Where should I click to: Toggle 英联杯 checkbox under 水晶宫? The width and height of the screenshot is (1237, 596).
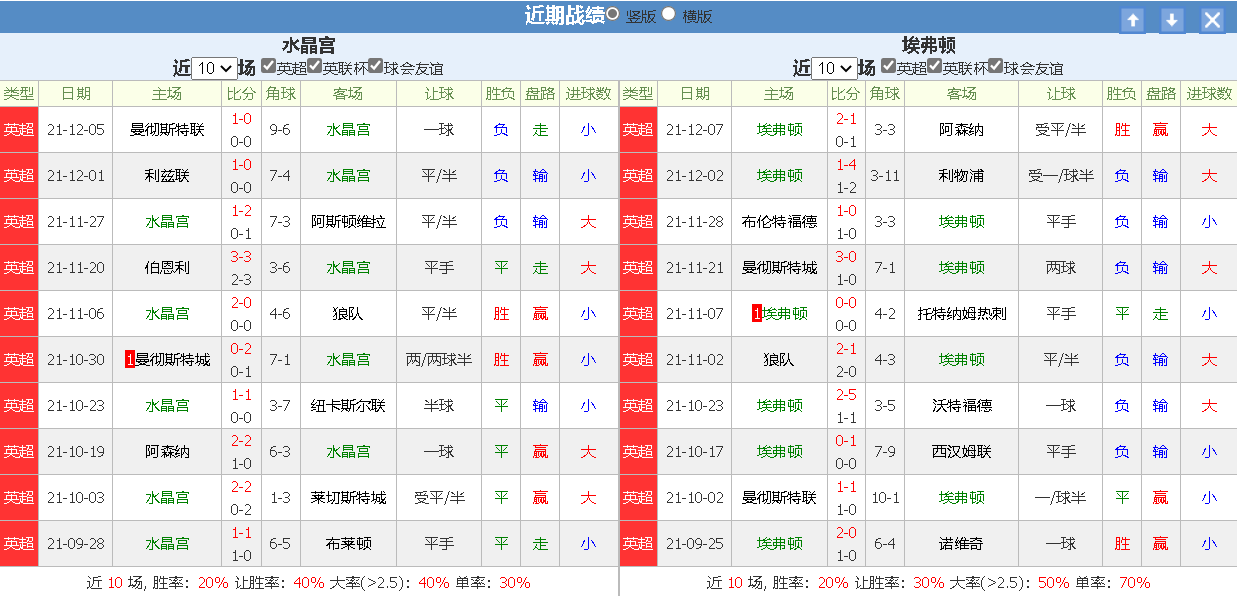(x=315, y=66)
